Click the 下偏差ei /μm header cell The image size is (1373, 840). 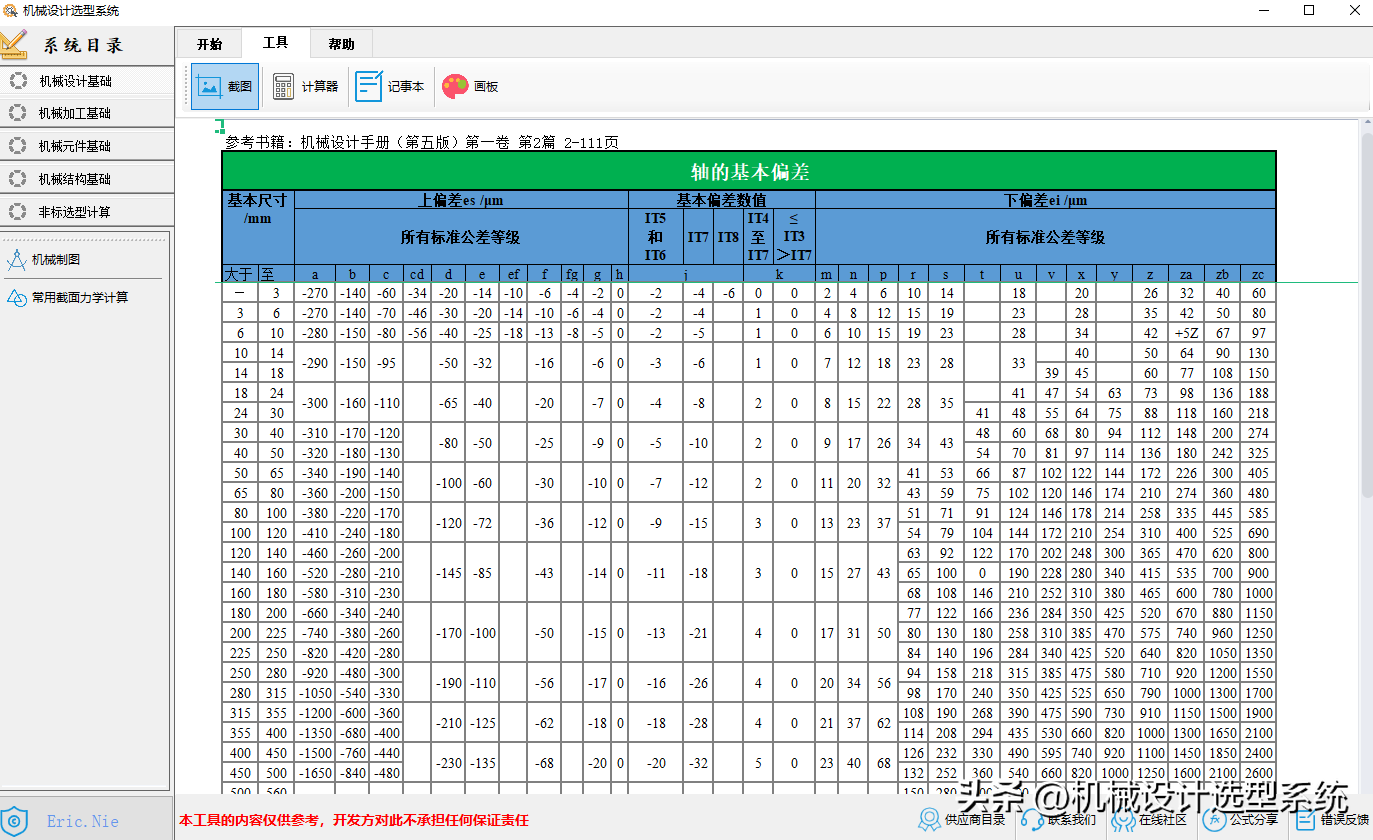[x=1046, y=200]
